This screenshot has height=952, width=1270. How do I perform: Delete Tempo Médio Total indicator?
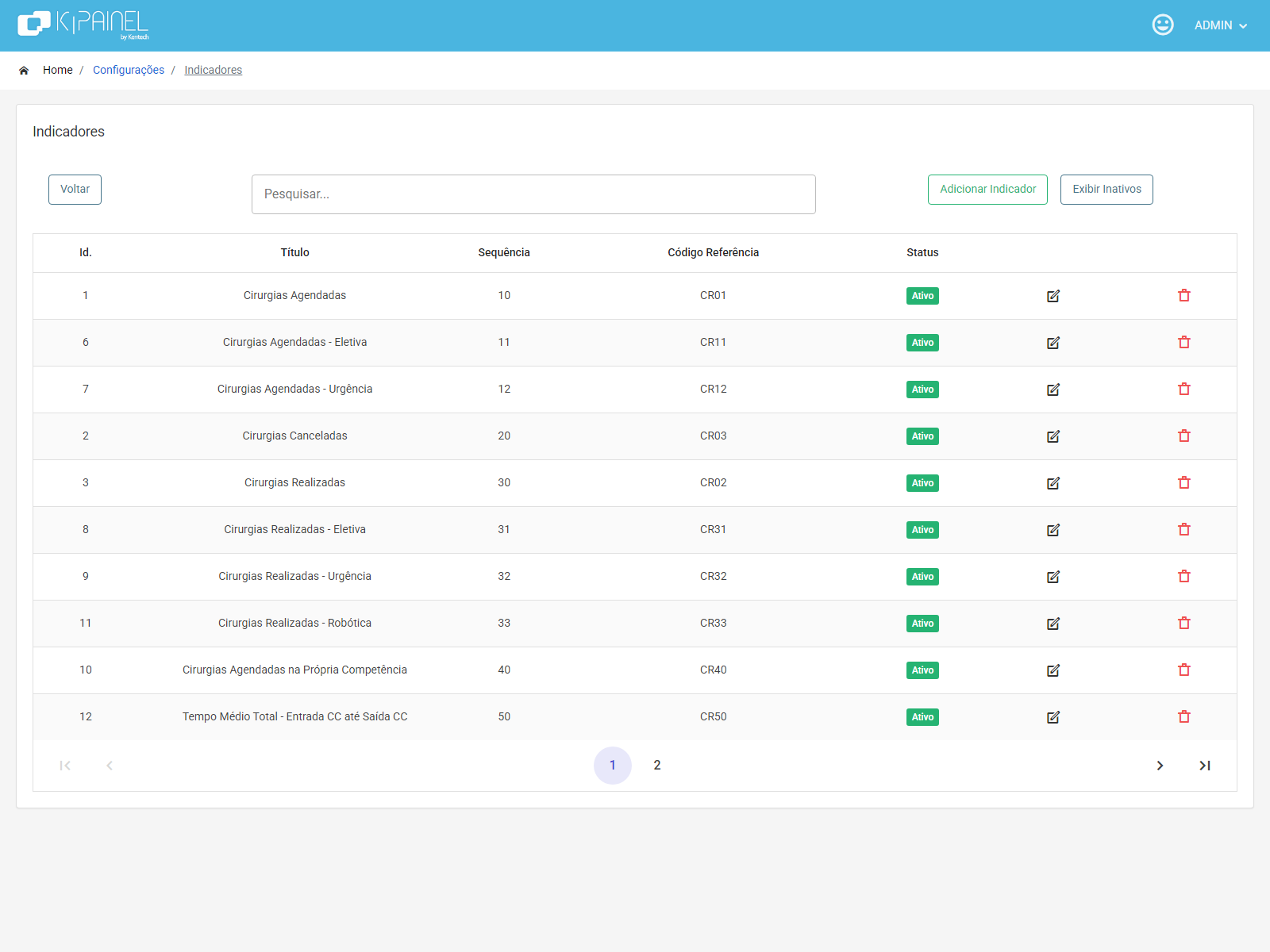point(1184,716)
